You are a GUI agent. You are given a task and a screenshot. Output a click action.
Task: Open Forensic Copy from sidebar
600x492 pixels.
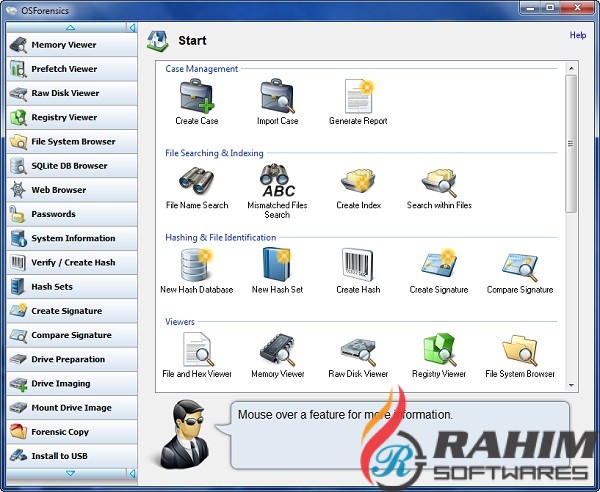pos(72,432)
